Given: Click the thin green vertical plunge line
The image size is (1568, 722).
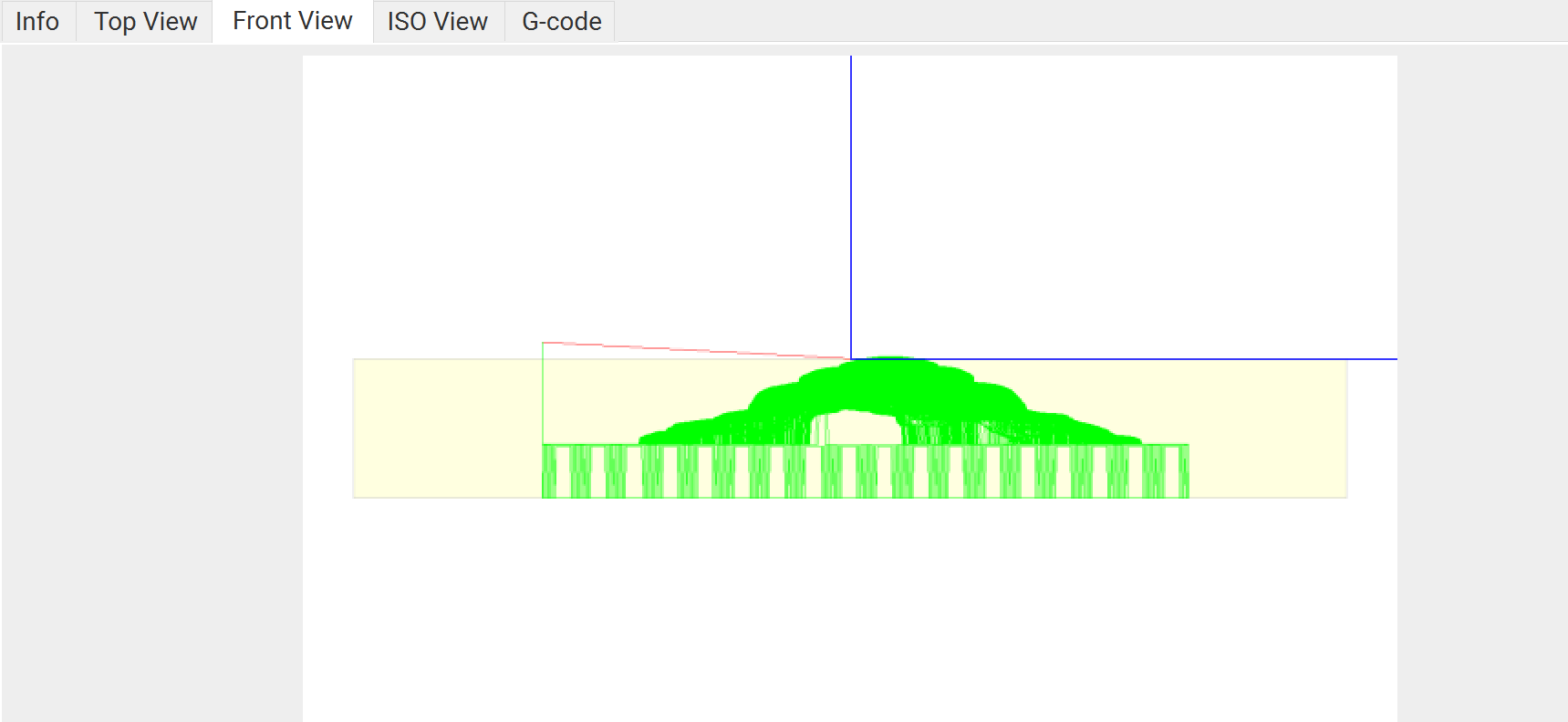Looking at the screenshot, I should [543, 392].
